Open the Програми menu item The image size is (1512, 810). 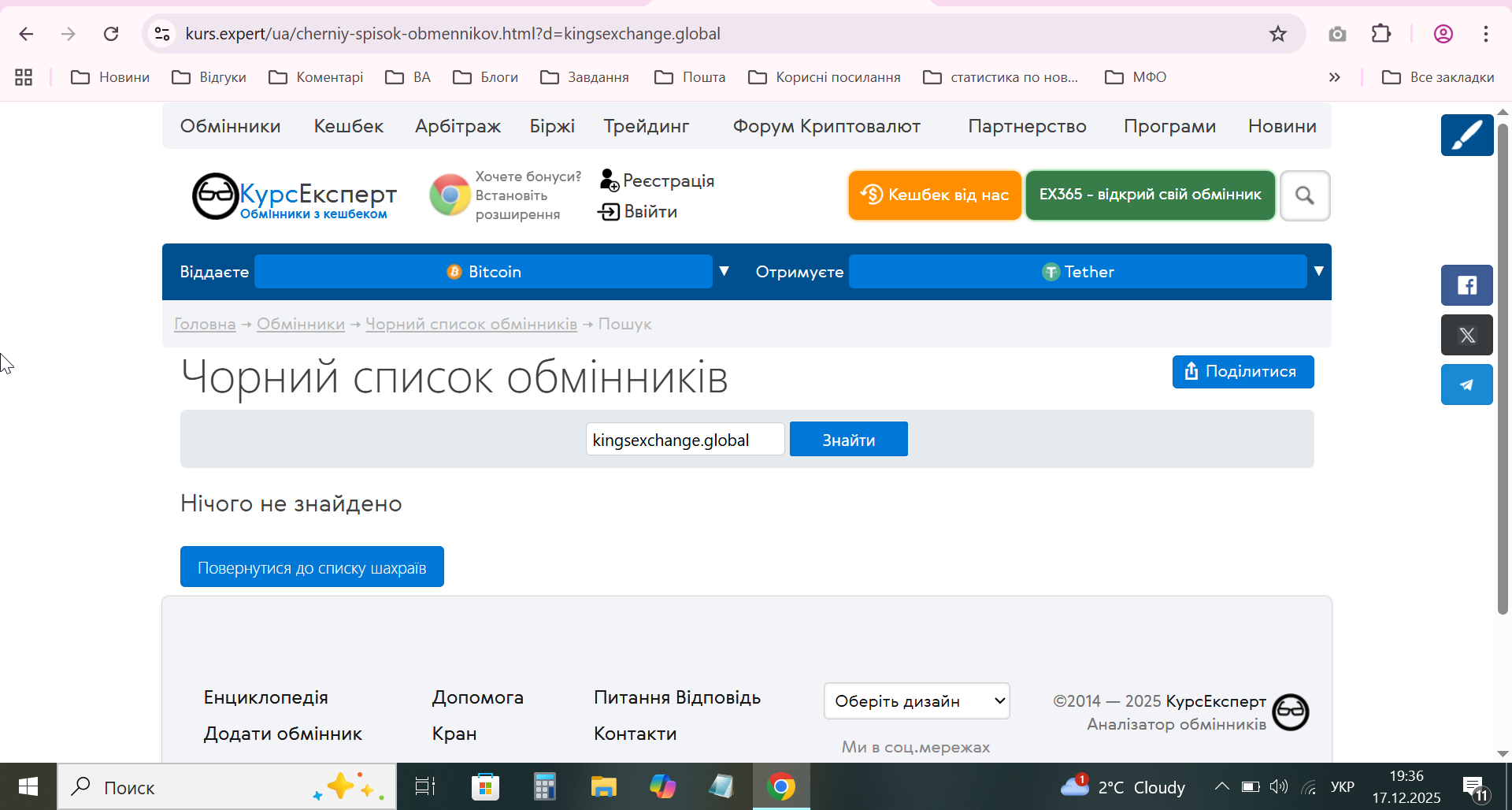pyautogui.click(x=1169, y=126)
